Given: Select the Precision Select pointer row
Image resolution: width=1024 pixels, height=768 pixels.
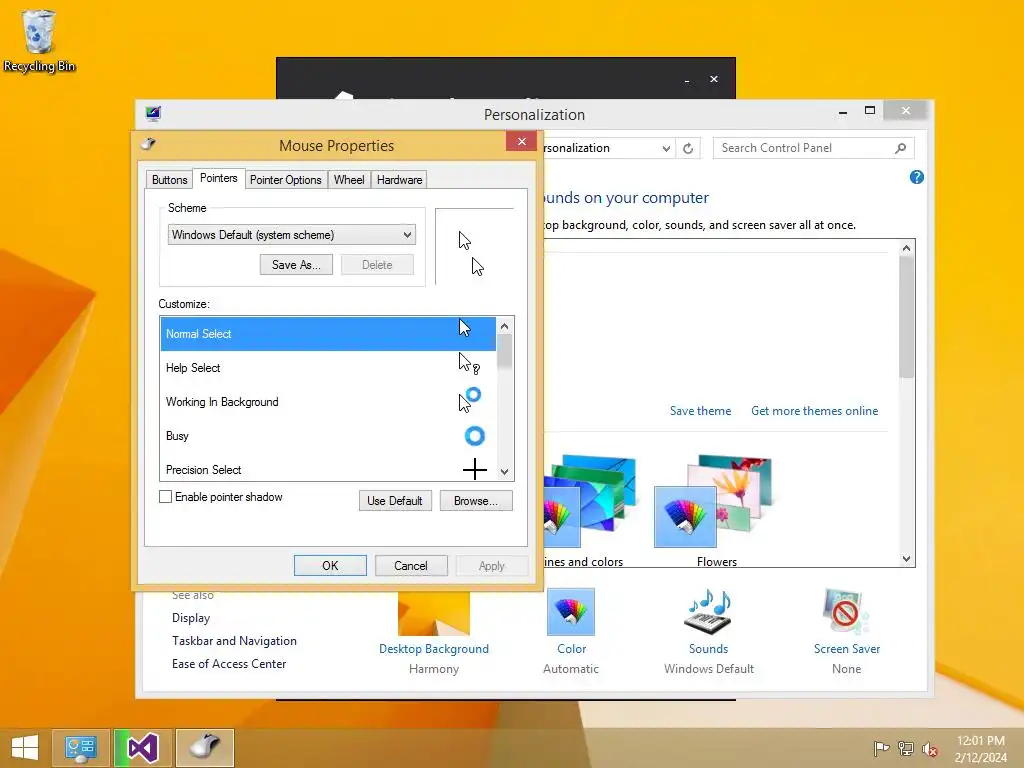Looking at the screenshot, I should pyautogui.click(x=328, y=468).
